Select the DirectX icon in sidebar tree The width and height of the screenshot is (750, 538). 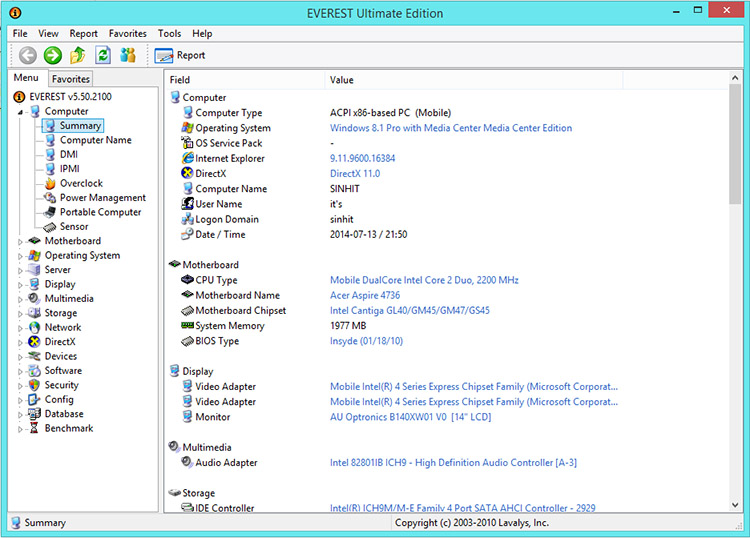pyautogui.click(x=34, y=342)
